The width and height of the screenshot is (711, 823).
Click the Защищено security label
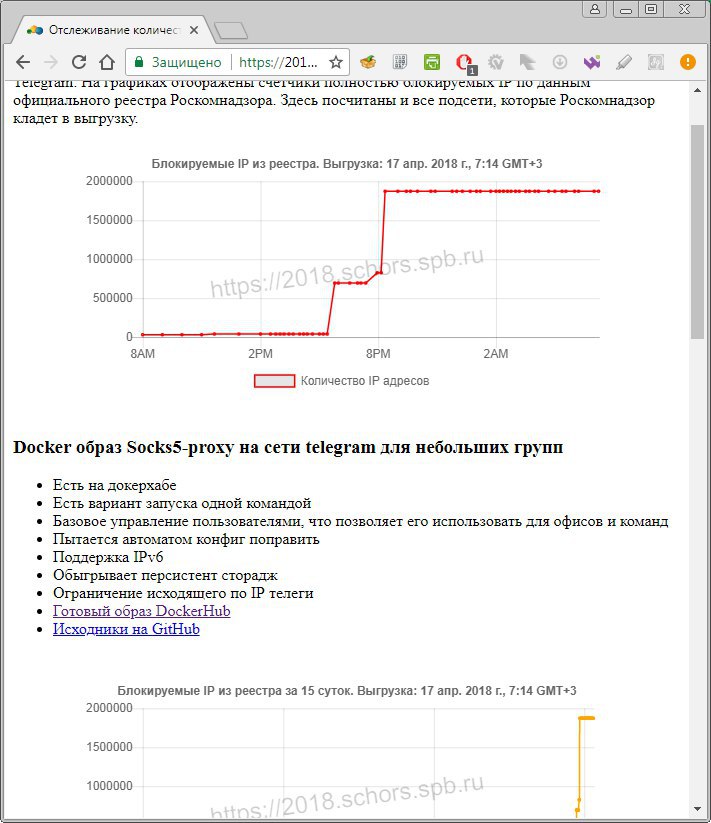tap(186, 62)
